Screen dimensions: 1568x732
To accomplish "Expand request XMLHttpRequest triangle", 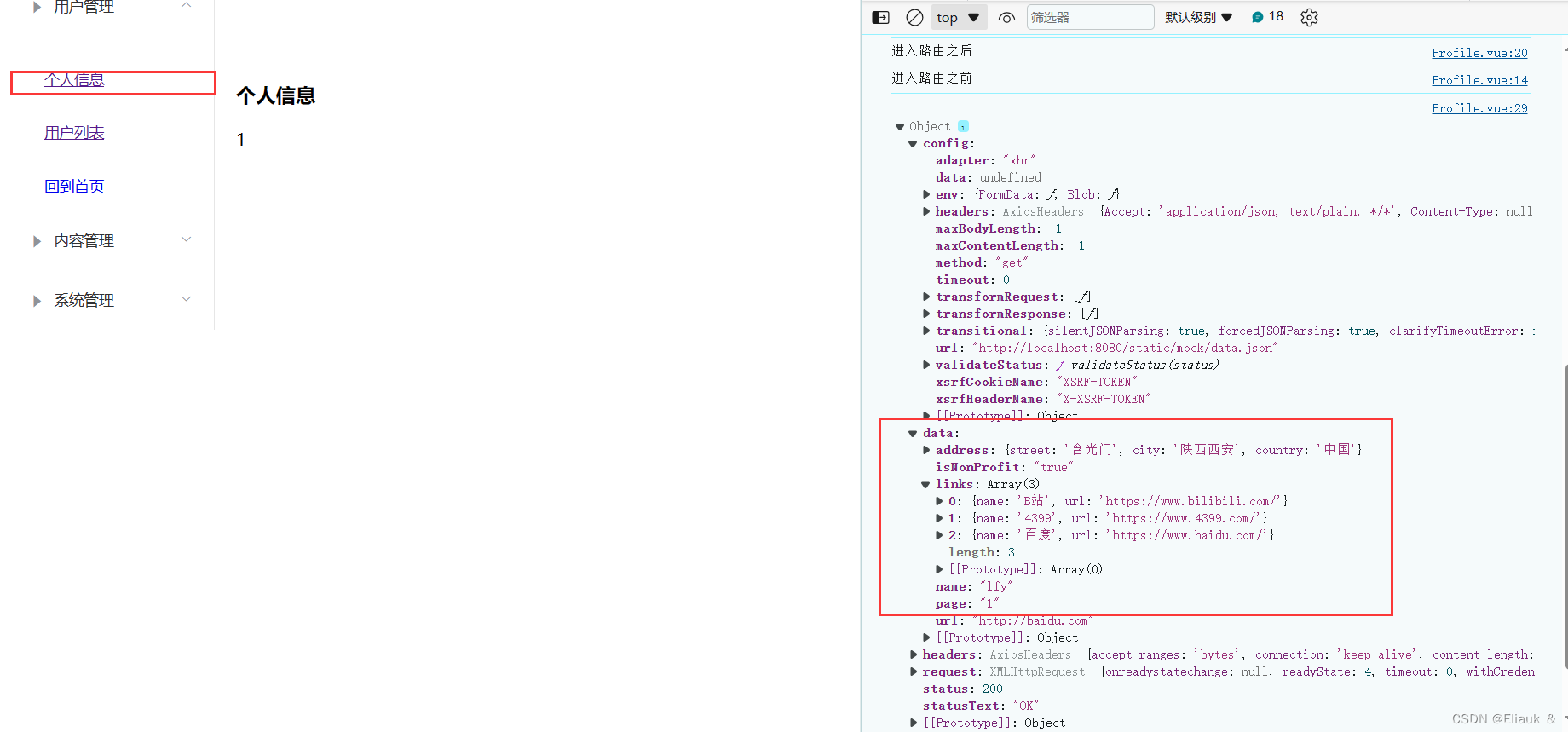I will pos(914,671).
